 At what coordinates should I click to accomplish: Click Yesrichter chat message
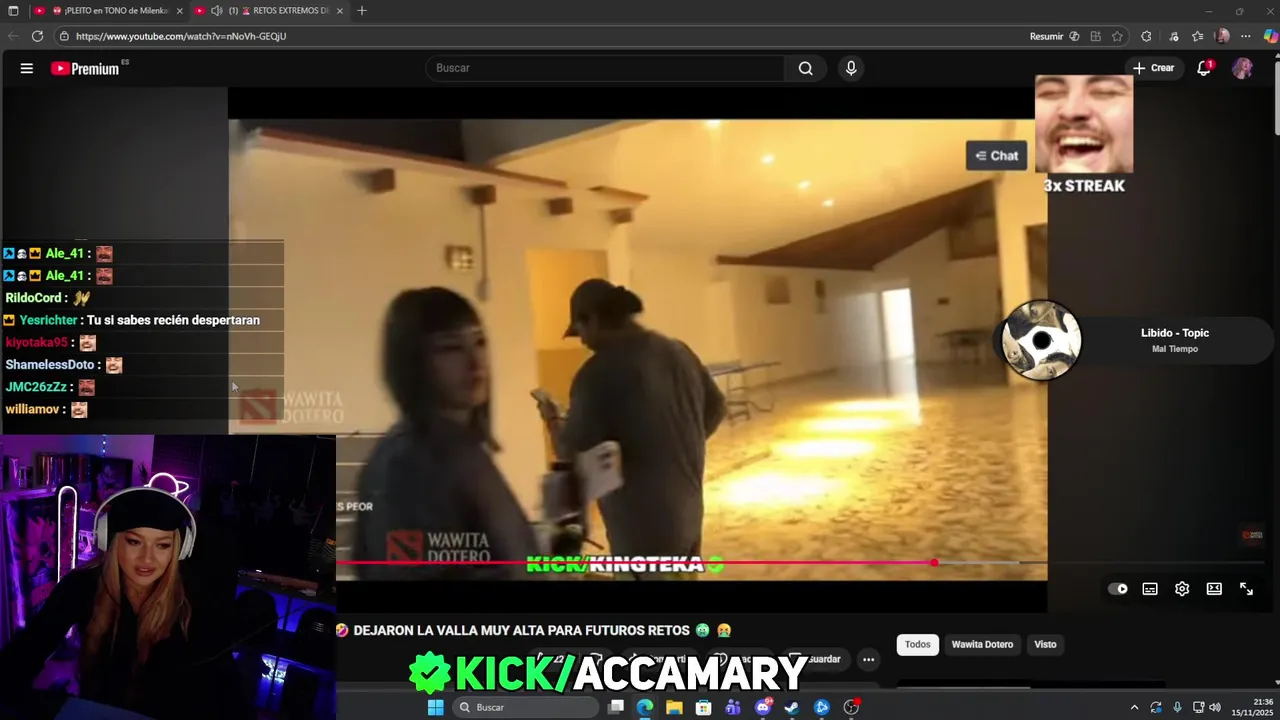pyautogui.click(x=132, y=320)
